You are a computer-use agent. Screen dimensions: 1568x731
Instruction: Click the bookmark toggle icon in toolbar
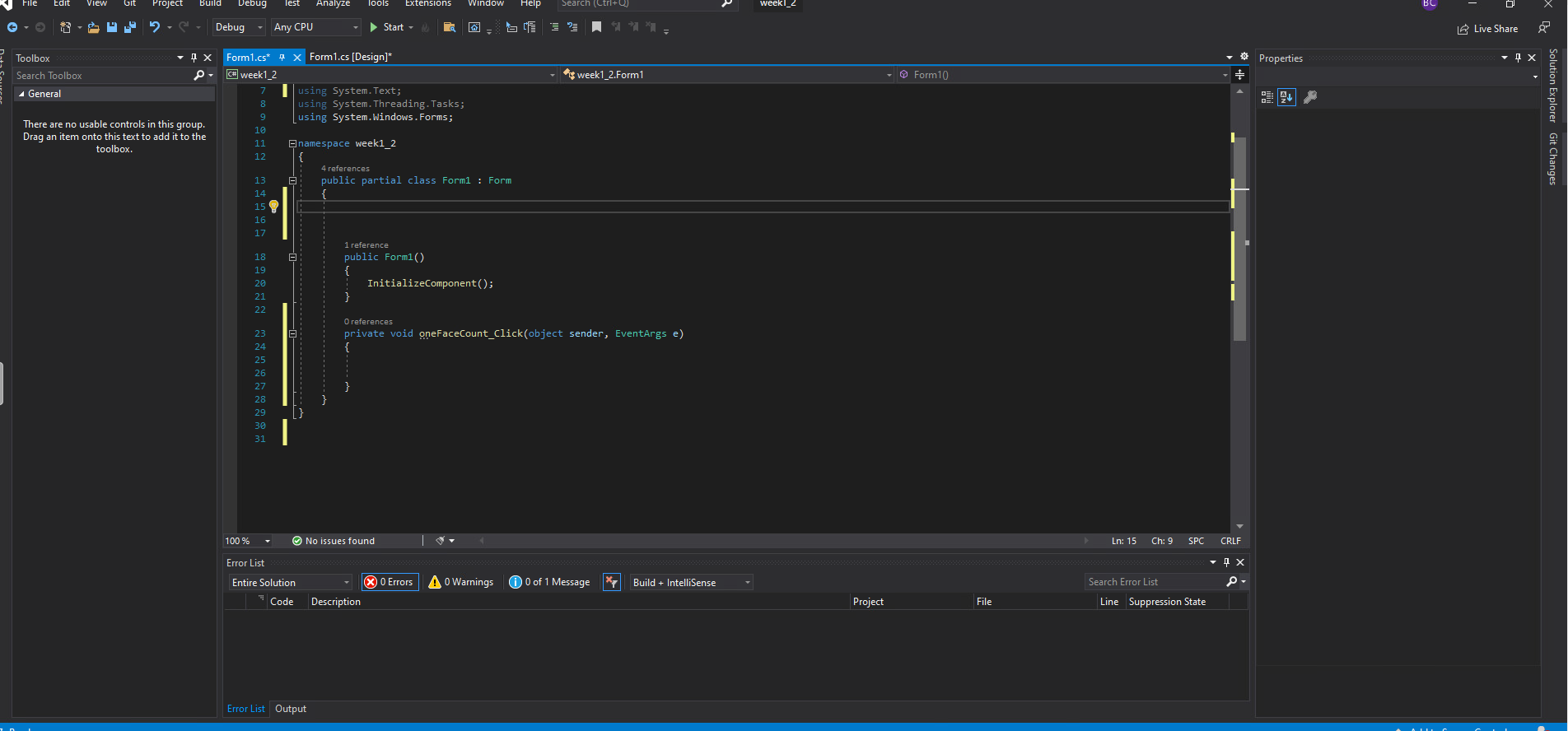596,27
